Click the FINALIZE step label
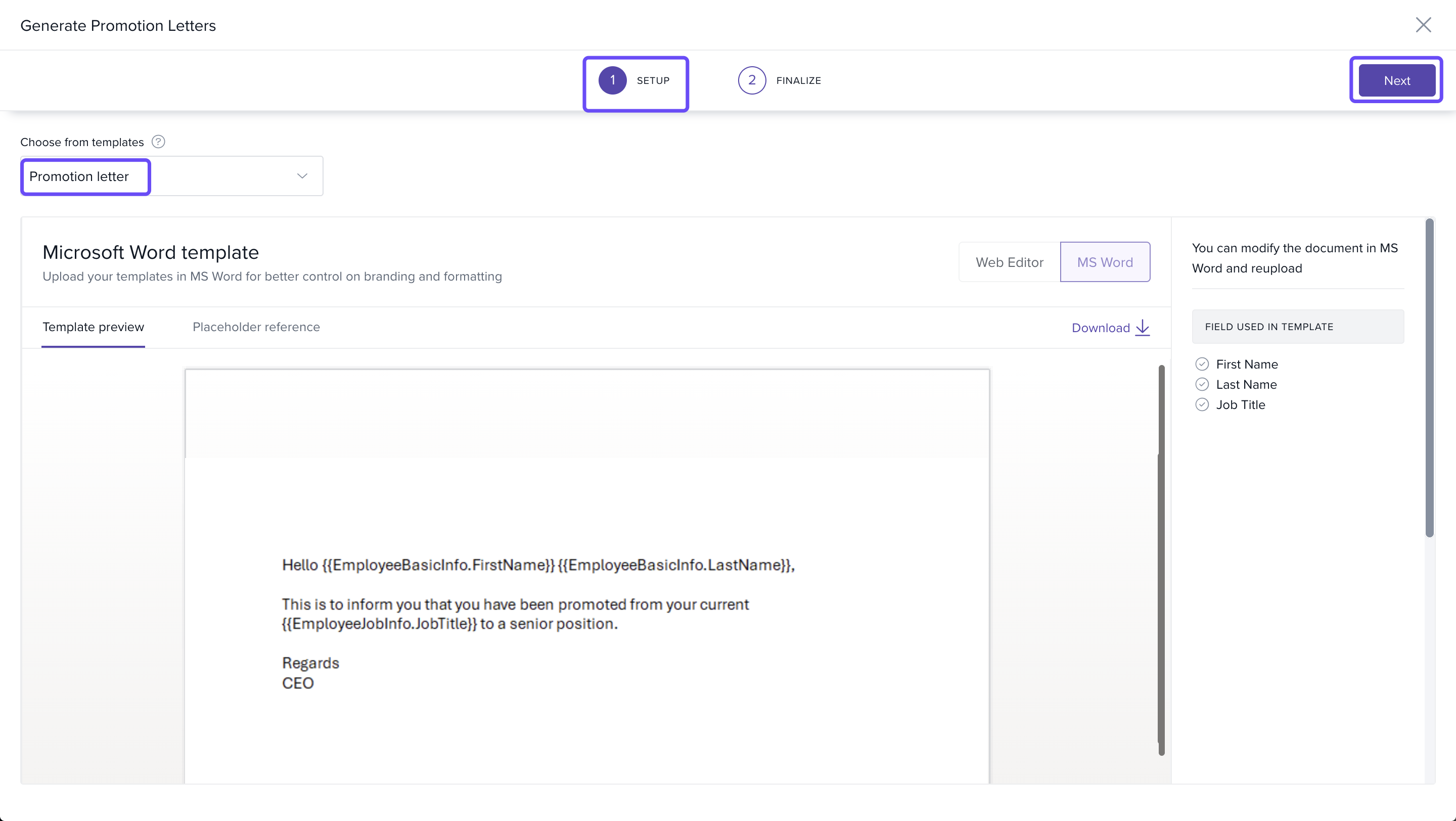 [798, 80]
